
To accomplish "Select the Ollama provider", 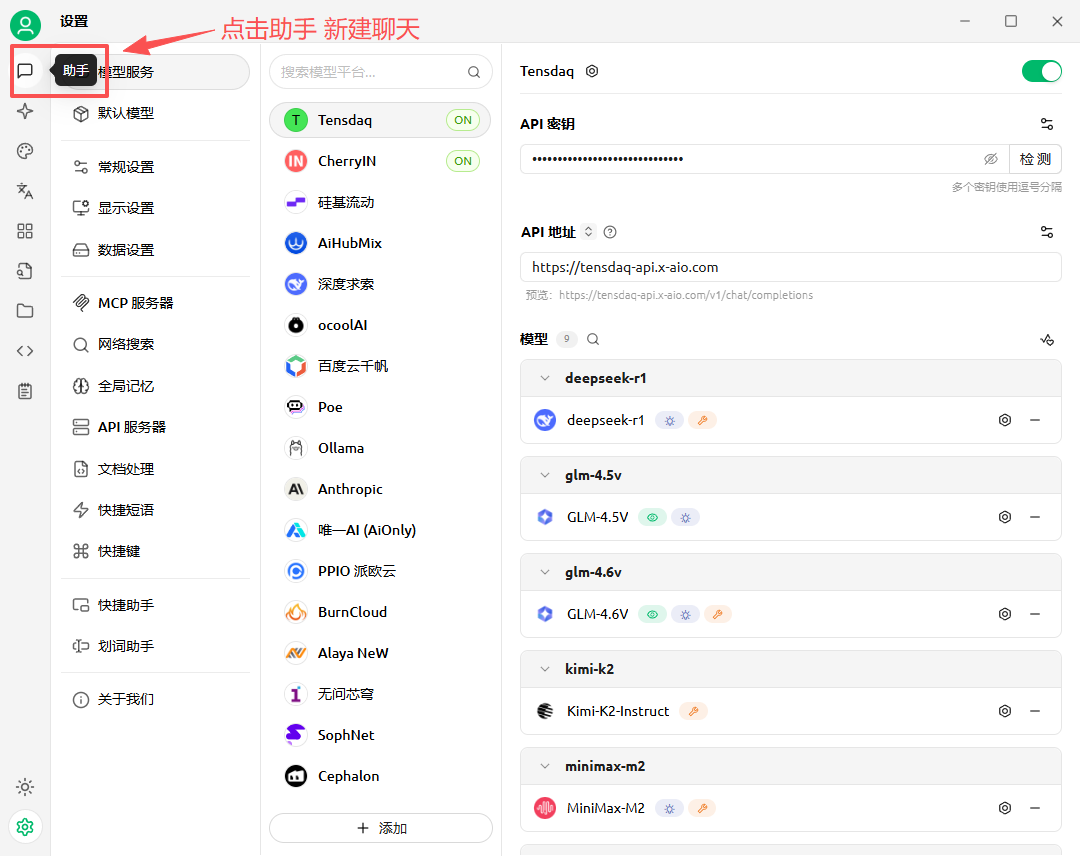I will (380, 448).
